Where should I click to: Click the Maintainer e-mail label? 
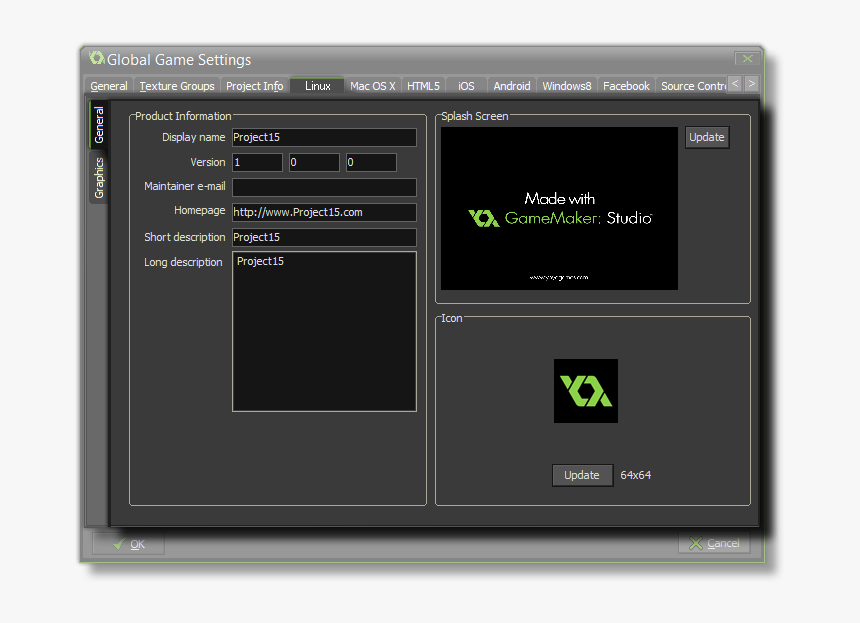pyautogui.click(x=185, y=186)
